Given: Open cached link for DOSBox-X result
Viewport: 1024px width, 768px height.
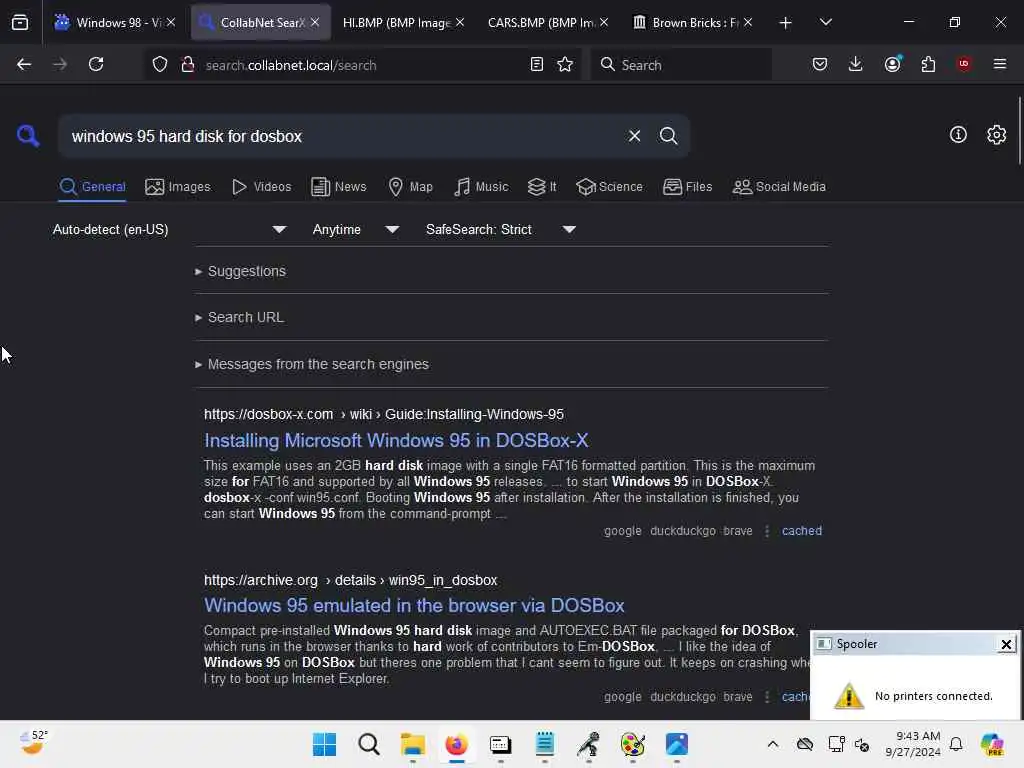Looking at the screenshot, I should click(x=801, y=531).
